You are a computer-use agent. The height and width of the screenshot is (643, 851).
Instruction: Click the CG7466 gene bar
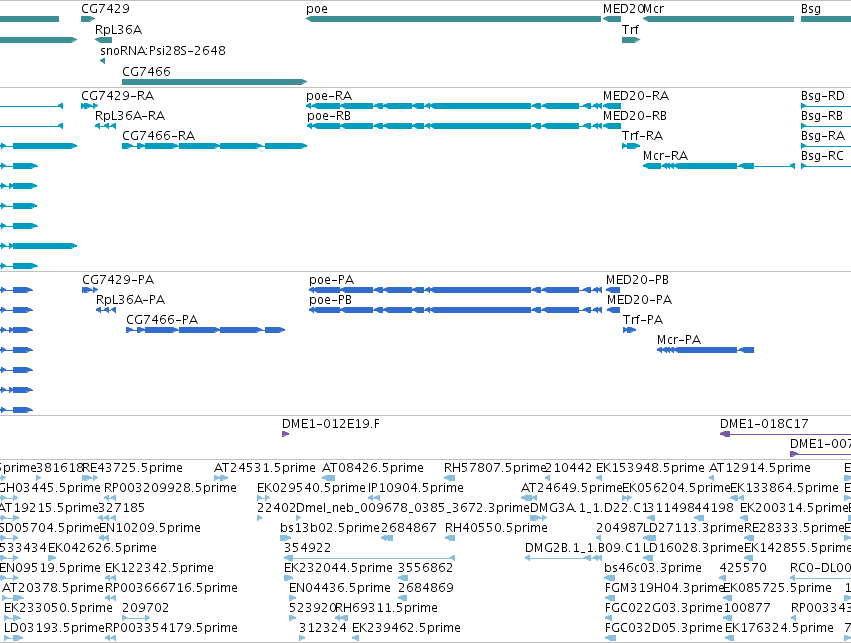214,82
